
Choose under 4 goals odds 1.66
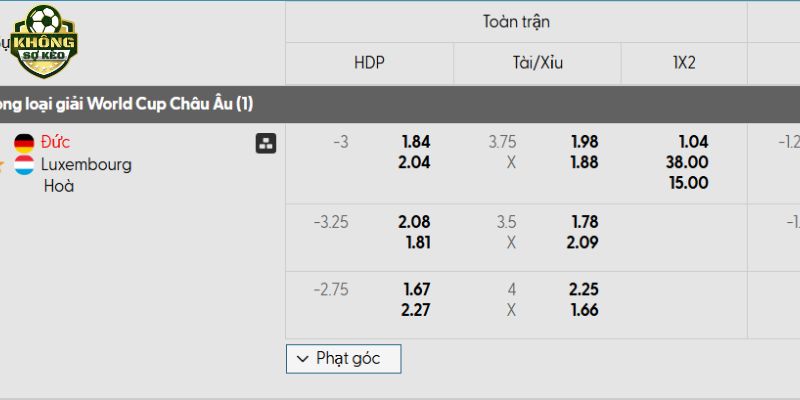pyautogui.click(x=583, y=310)
